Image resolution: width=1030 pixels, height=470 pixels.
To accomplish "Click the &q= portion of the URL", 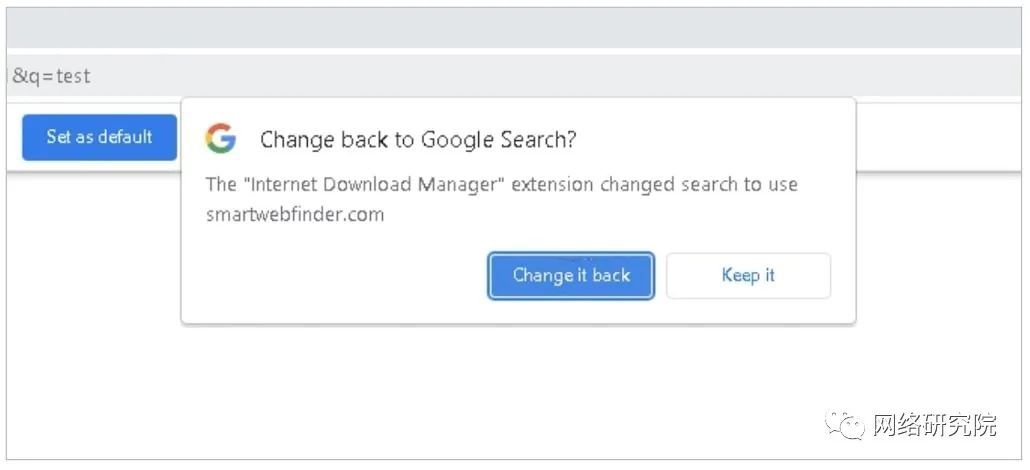I will point(33,76).
